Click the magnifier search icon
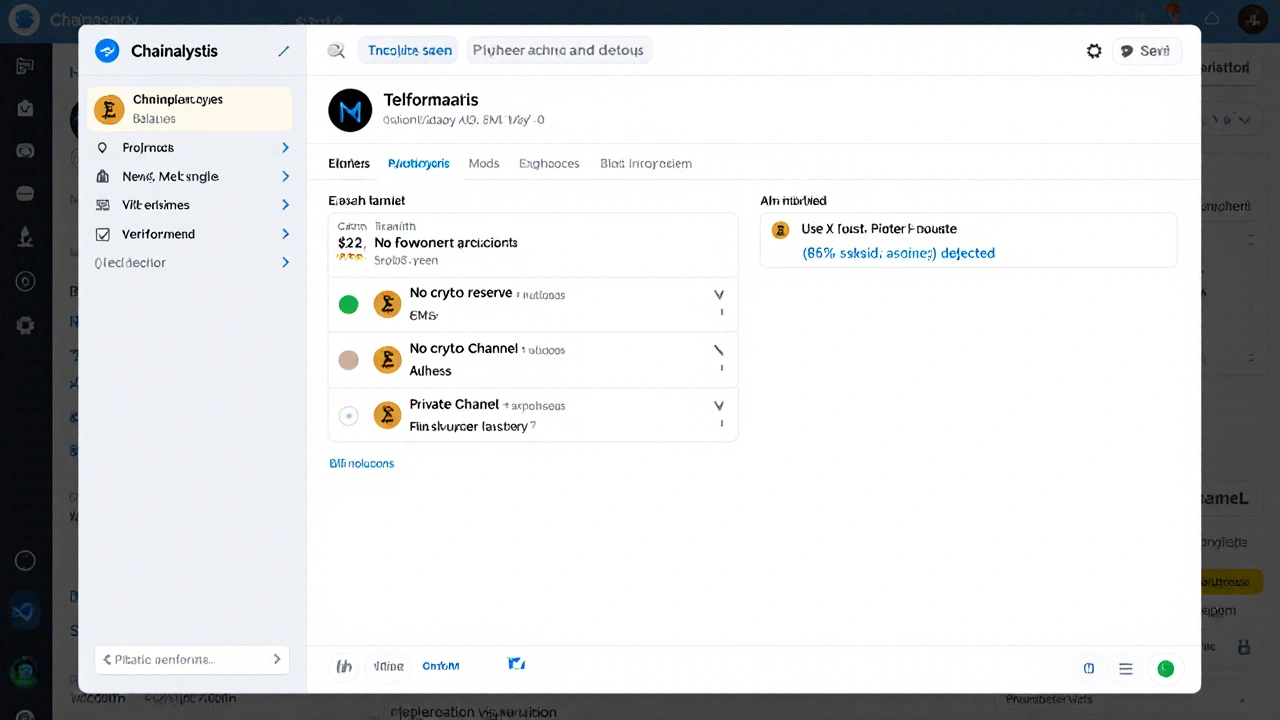The width and height of the screenshot is (1280, 720). 336,50
